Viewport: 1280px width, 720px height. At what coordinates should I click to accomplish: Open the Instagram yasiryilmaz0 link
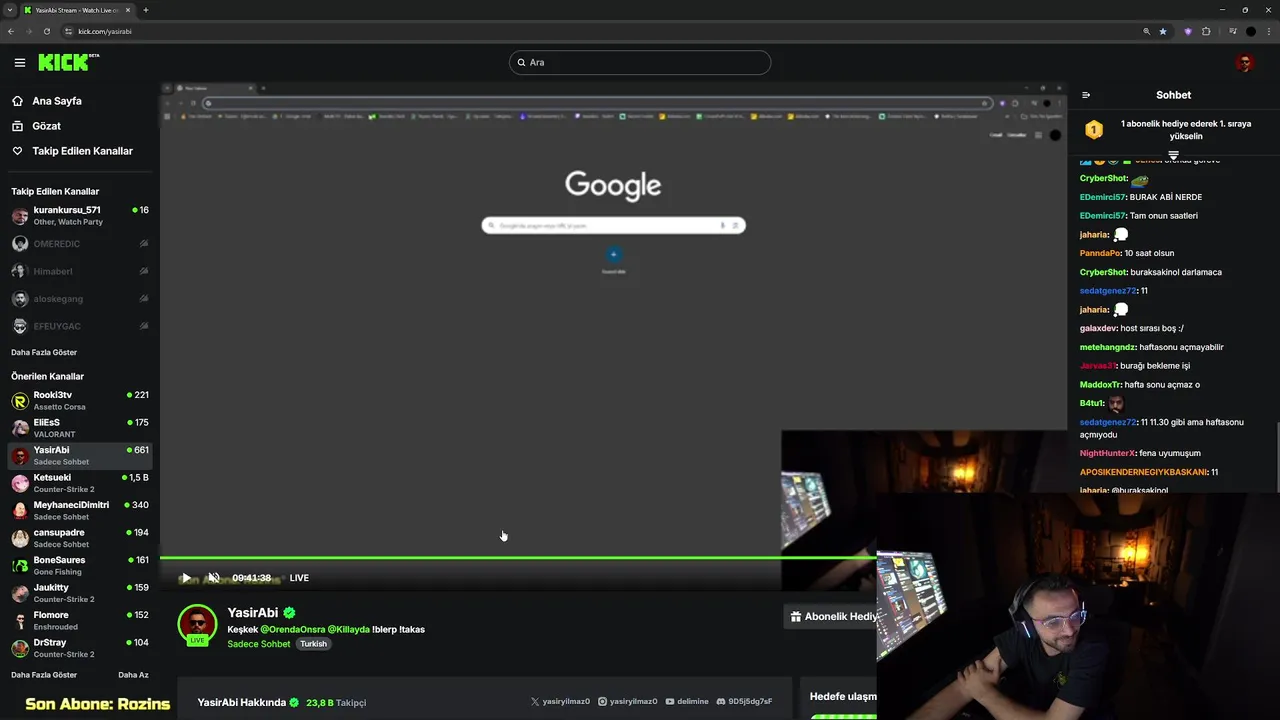coord(628,702)
